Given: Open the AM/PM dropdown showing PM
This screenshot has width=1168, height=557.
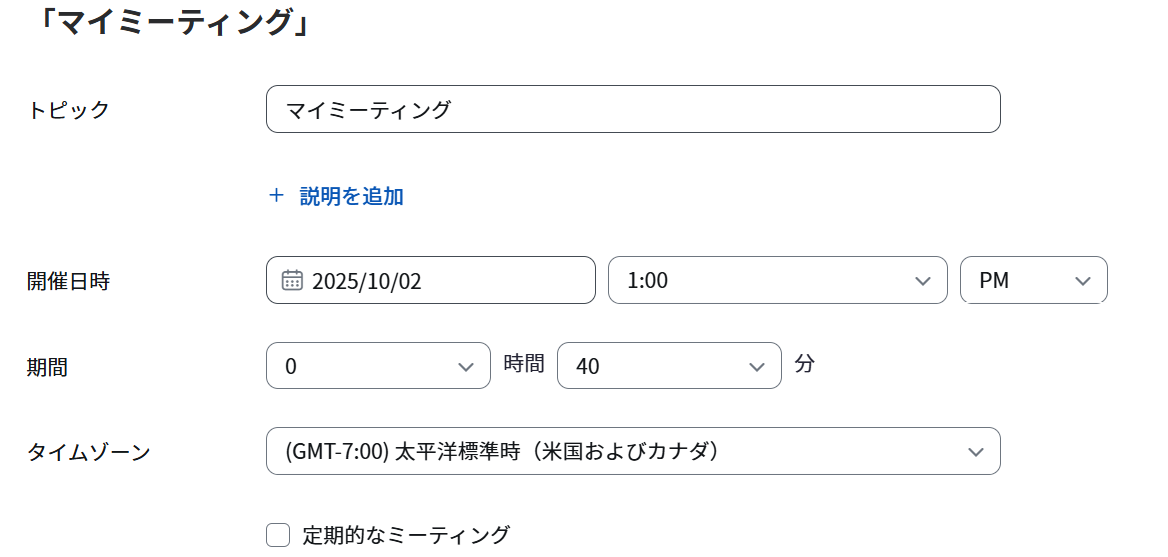Looking at the screenshot, I should pyautogui.click(x=1032, y=281).
